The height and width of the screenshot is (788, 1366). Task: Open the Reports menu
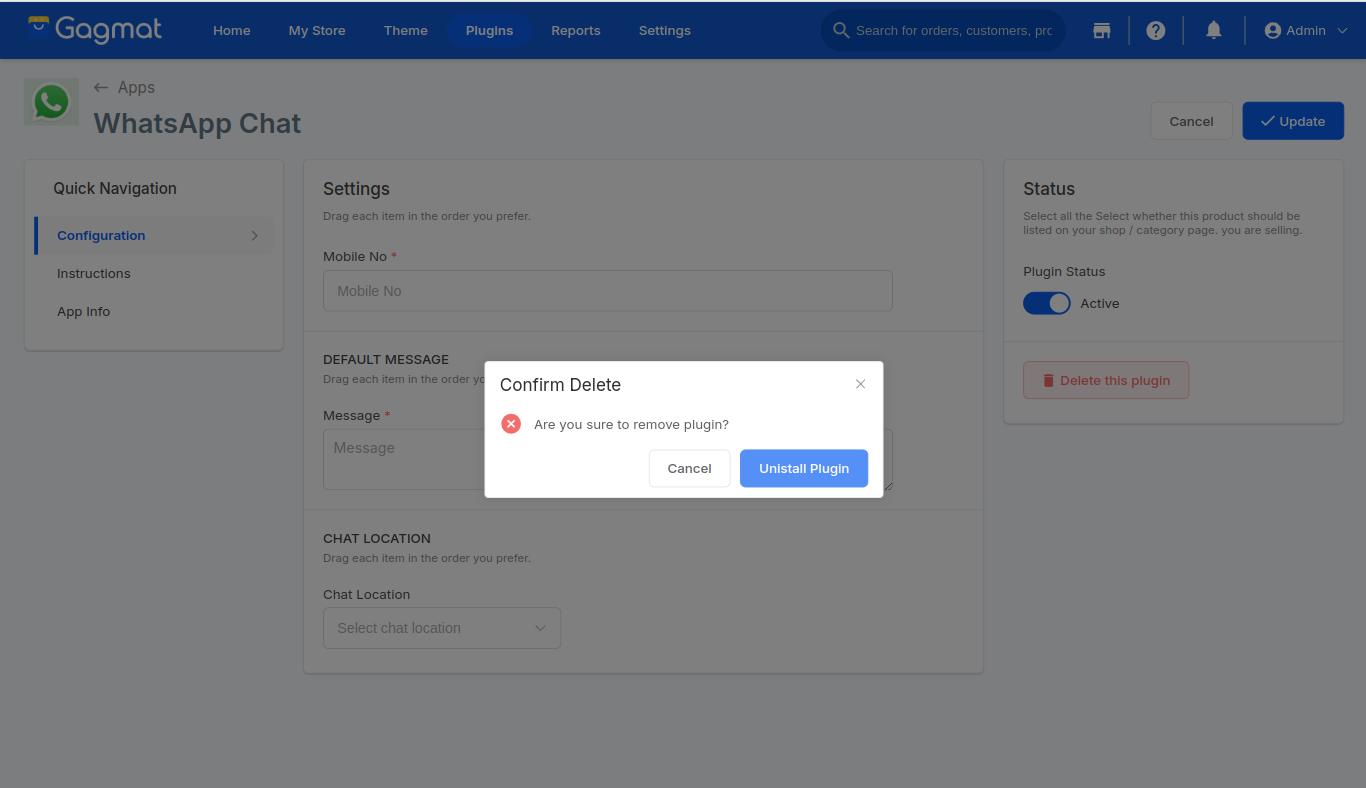coord(576,31)
